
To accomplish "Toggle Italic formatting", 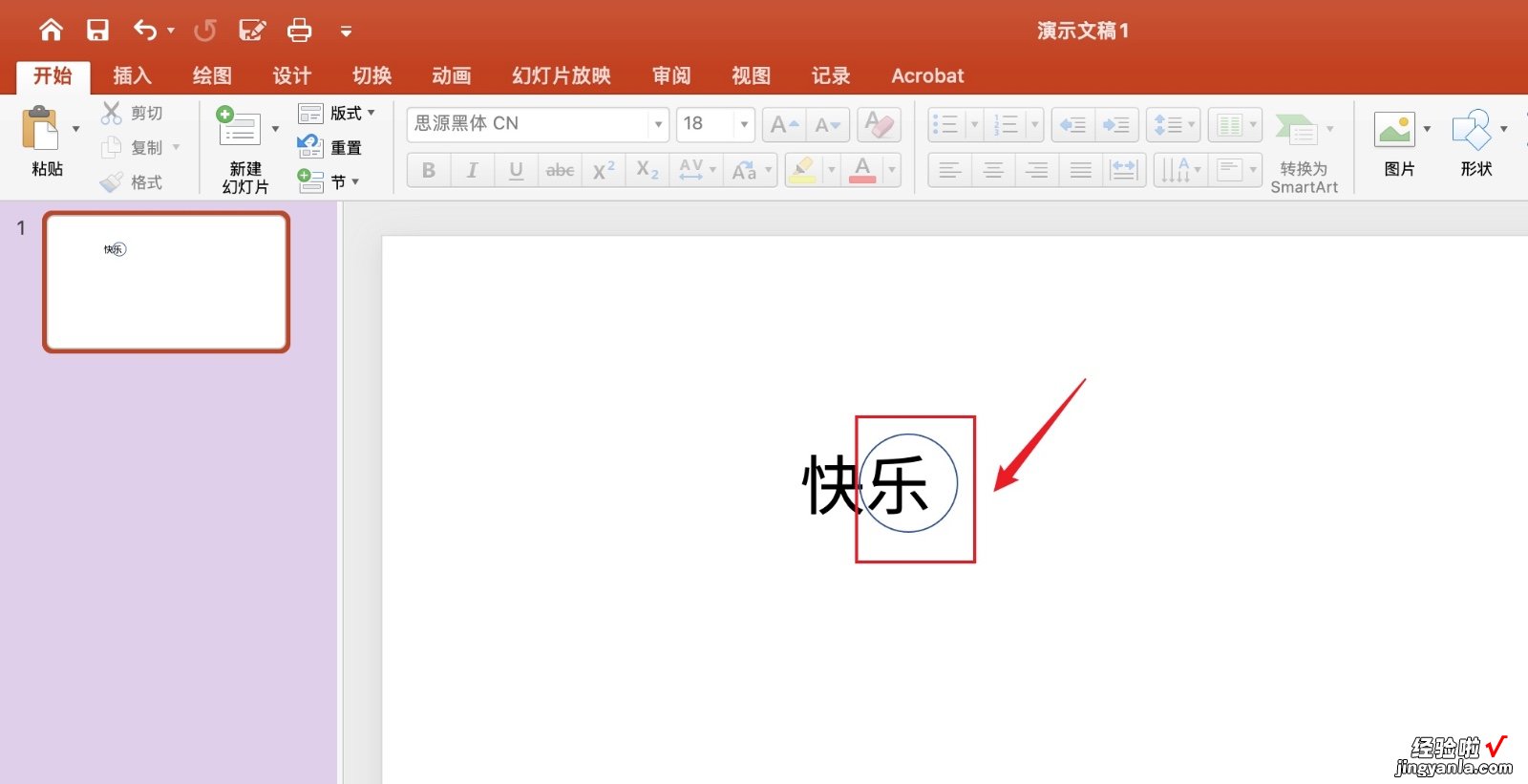I will point(472,170).
